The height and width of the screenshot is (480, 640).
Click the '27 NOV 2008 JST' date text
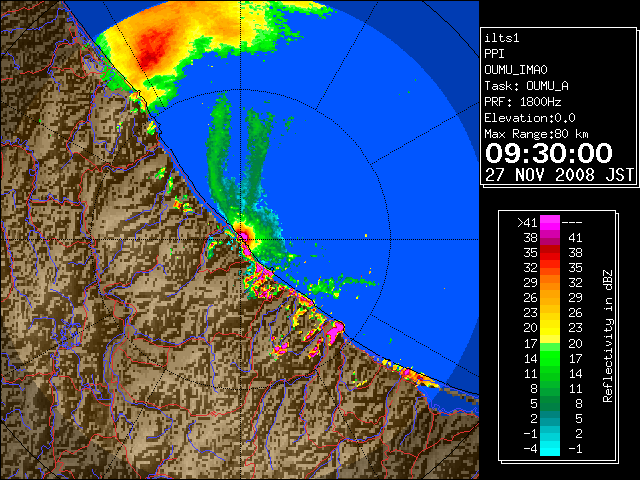pos(559,175)
